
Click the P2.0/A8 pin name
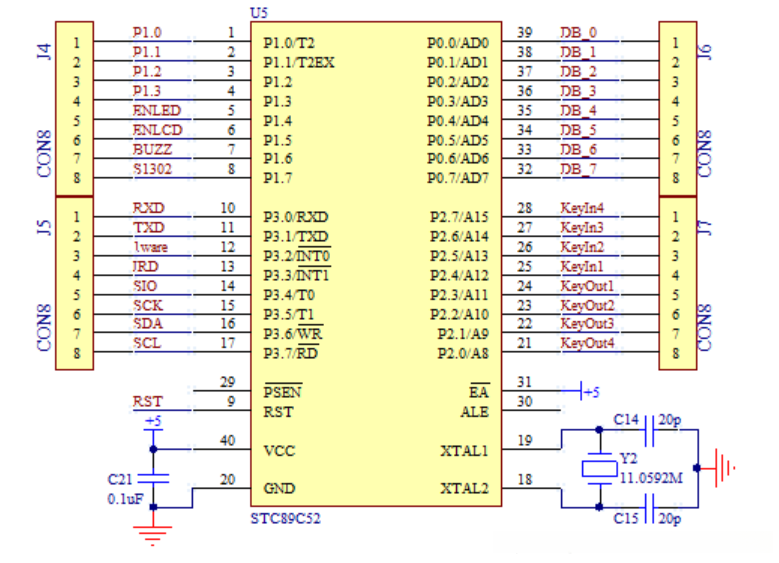[463, 353]
